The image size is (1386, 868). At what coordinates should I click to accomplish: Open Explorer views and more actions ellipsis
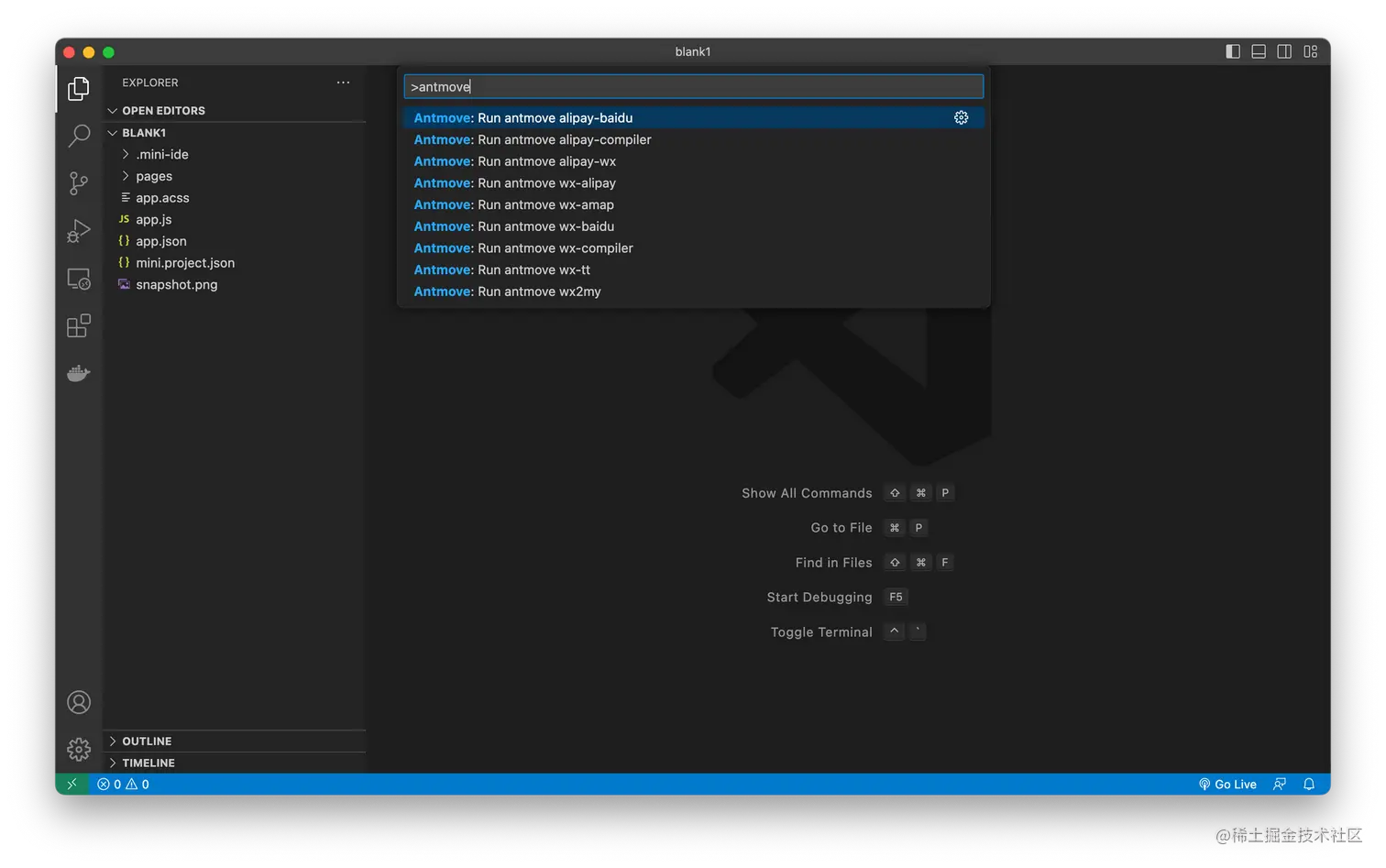343,82
